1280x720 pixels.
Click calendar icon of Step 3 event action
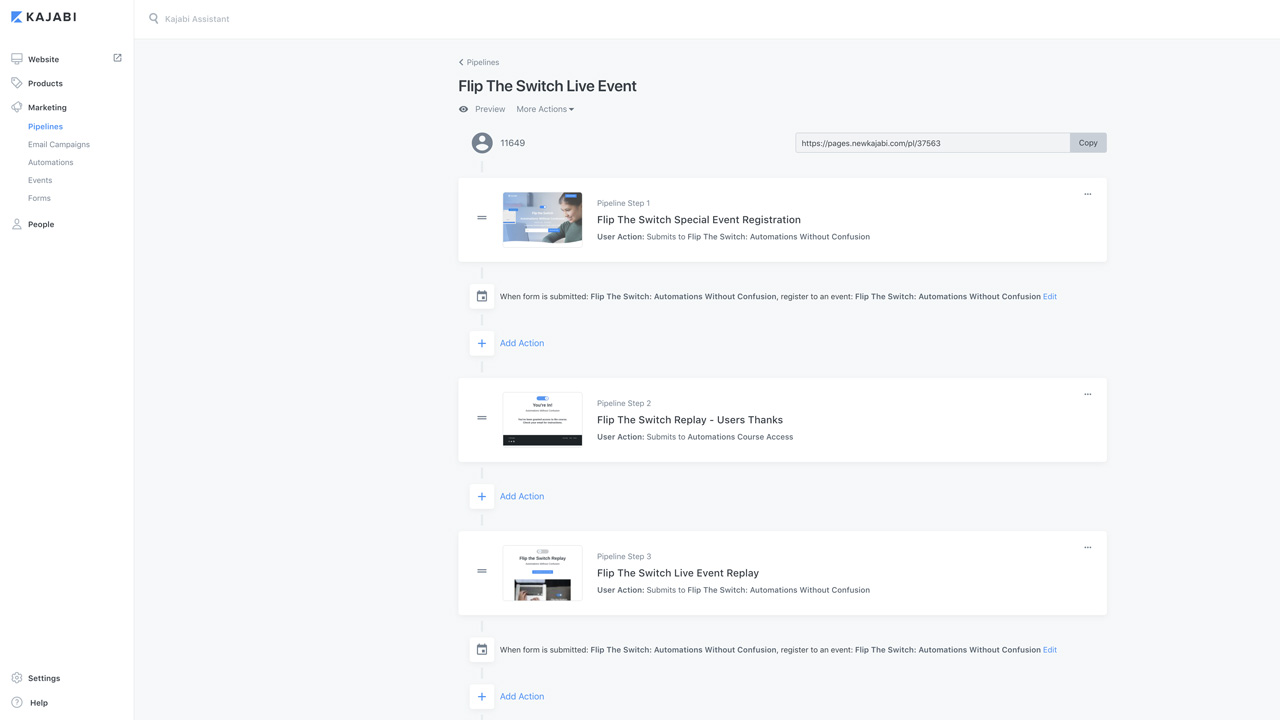coord(482,649)
